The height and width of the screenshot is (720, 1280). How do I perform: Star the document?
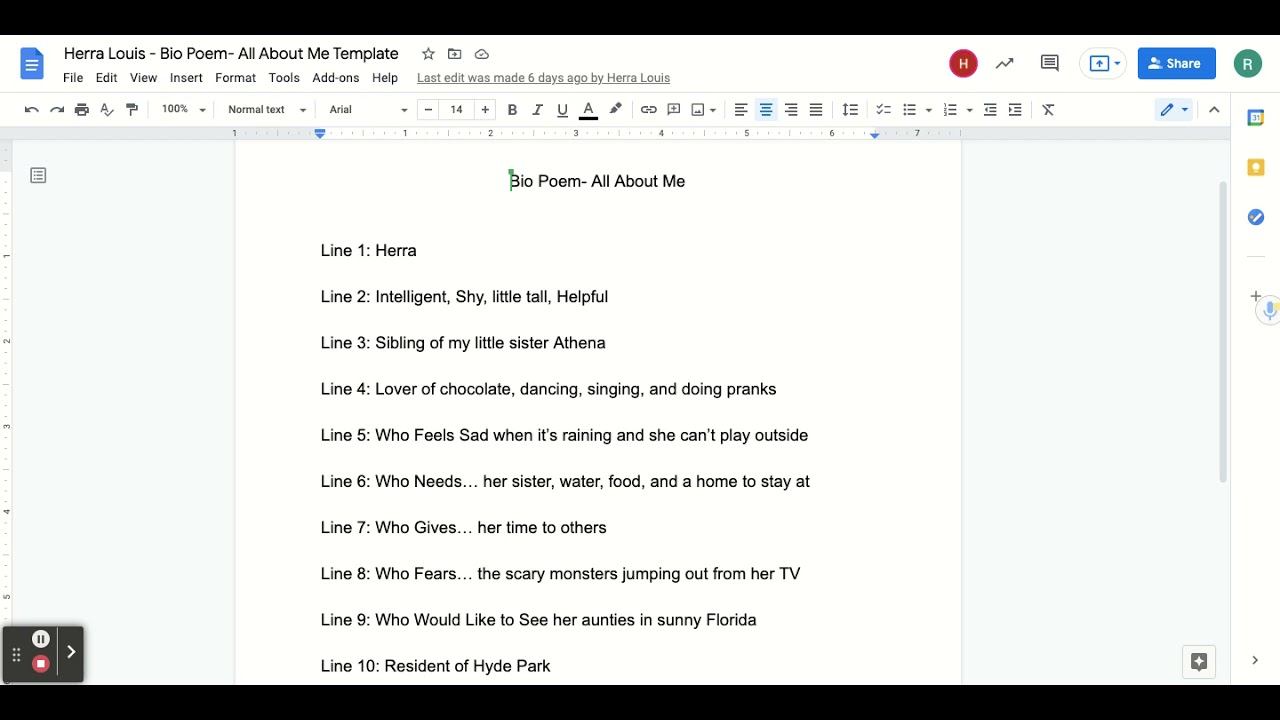click(x=428, y=54)
